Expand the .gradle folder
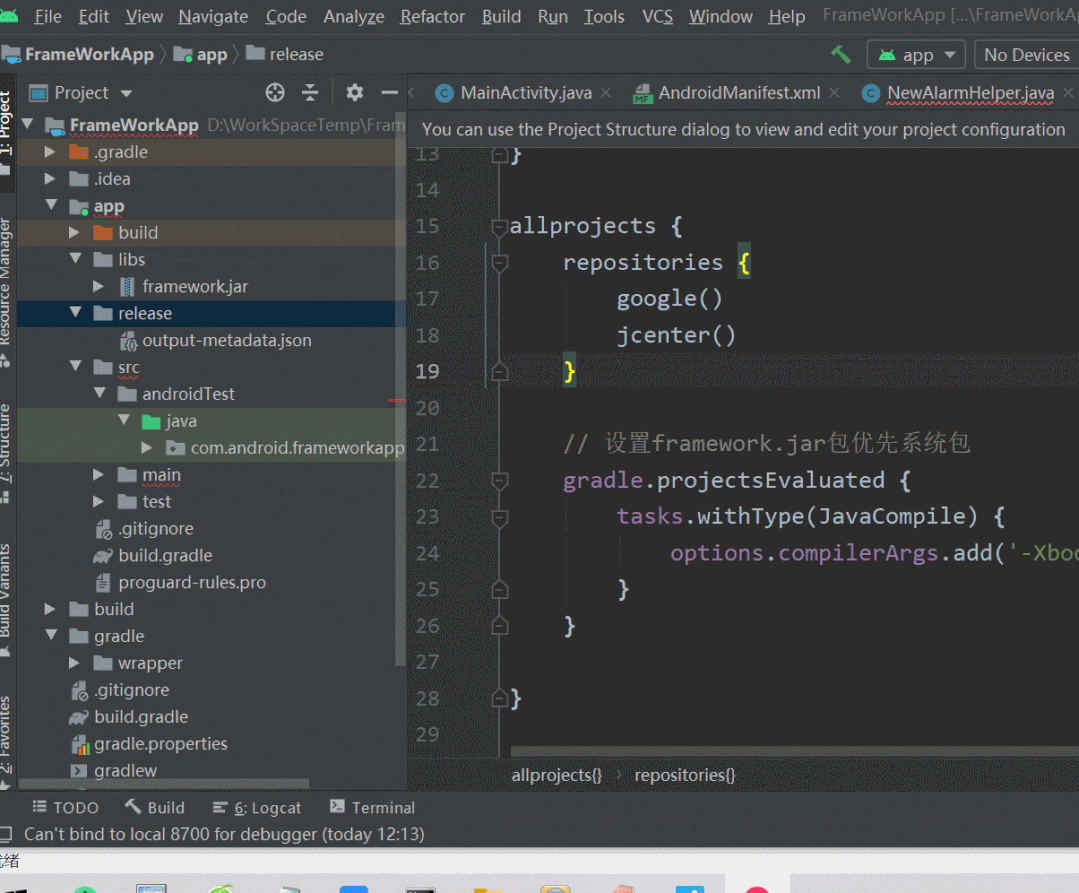This screenshot has height=893, width=1079. tap(50, 151)
